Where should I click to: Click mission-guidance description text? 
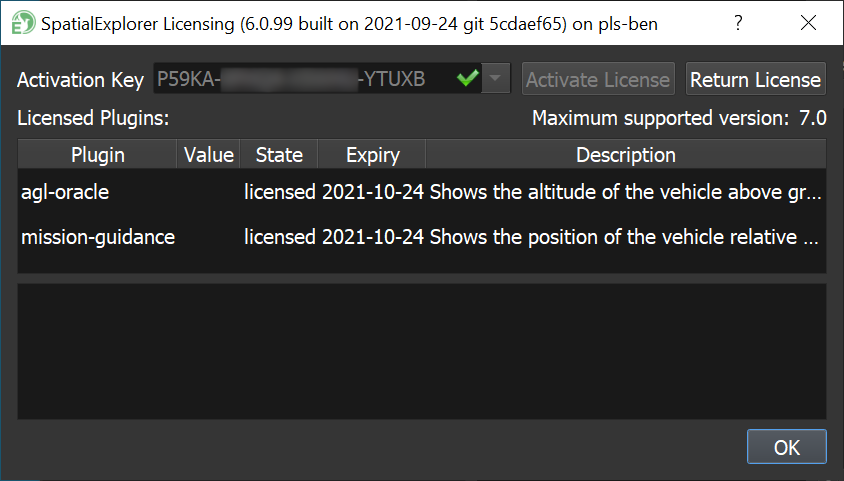click(627, 237)
